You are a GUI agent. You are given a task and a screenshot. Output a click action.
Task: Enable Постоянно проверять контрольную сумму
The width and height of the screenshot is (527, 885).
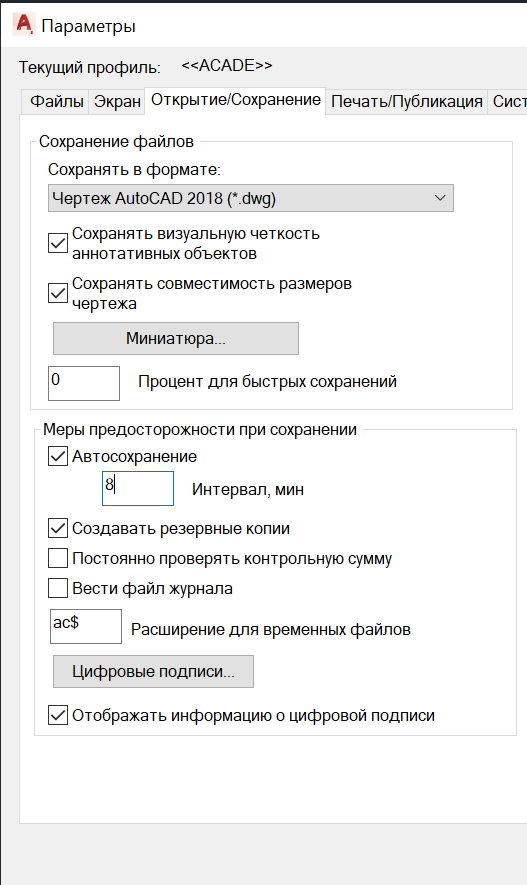pyautogui.click(x=58, y=558)
